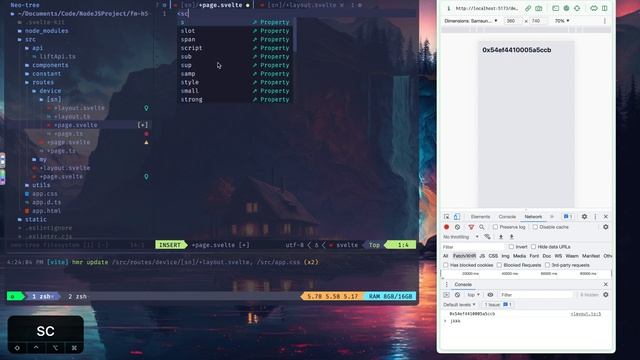Click the green circular icon in browser toolbar
The width and height of the screenshot is (640, 360).
[566, 8]
